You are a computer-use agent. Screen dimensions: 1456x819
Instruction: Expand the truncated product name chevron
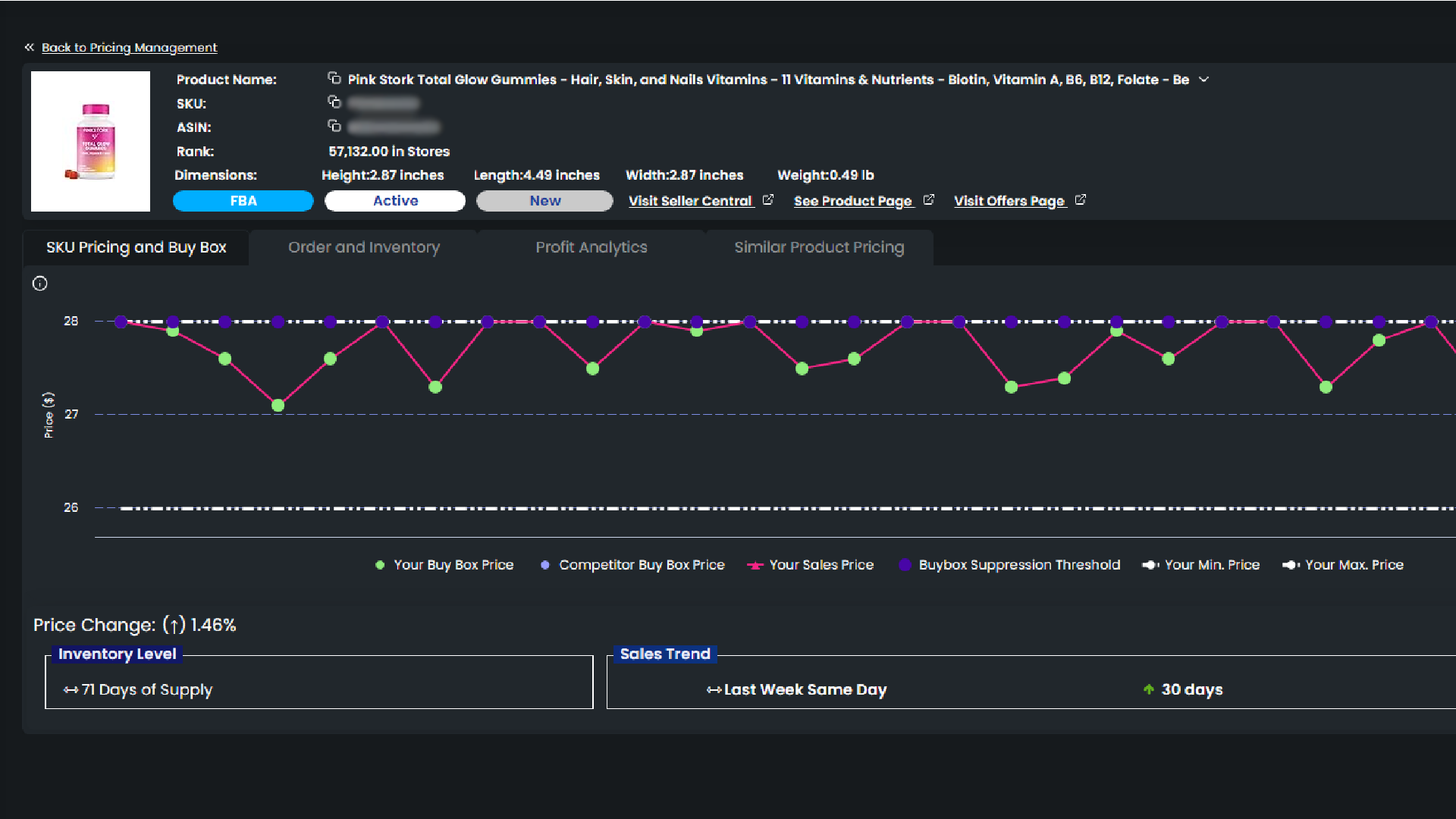pos(1203,80)
